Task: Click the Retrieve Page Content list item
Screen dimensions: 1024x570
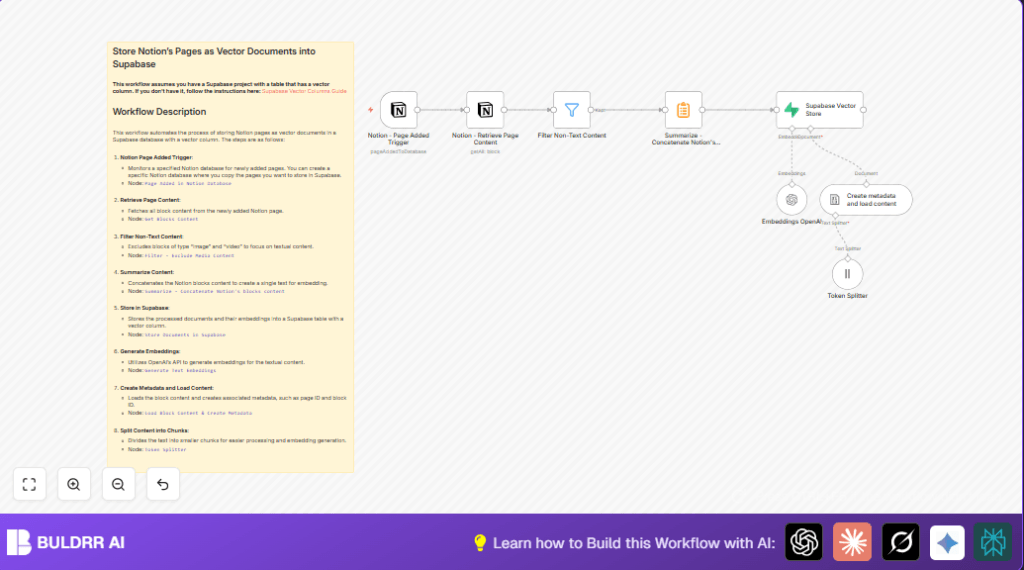Action: tap(150, 200)
